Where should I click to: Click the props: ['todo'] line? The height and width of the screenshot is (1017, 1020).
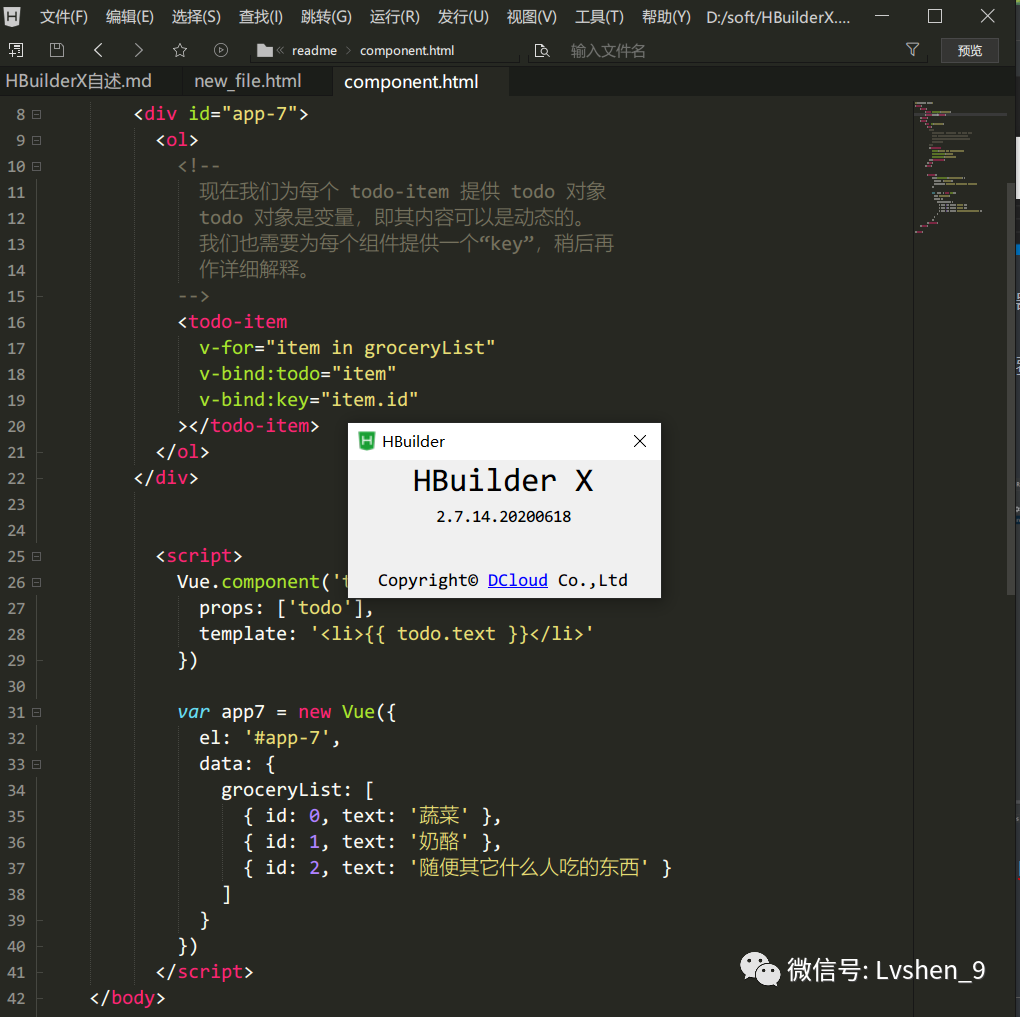286,608
